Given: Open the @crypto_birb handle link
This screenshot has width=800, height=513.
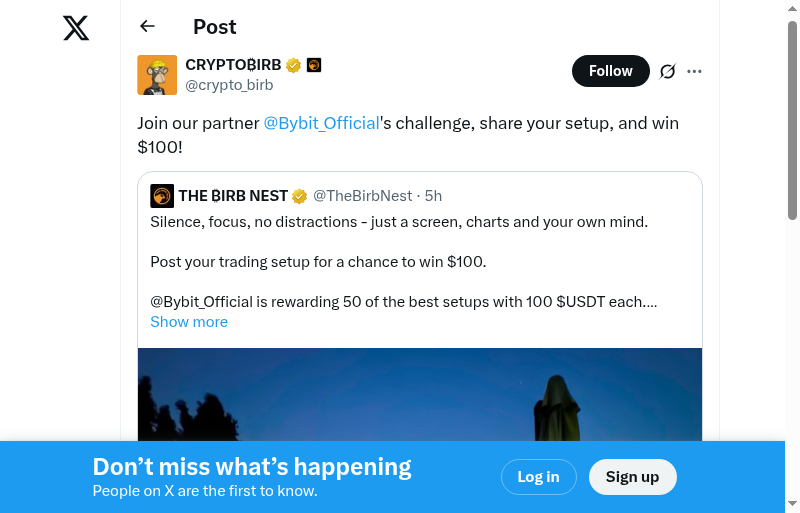Looking at the screenshot, I should click(229, 85).
